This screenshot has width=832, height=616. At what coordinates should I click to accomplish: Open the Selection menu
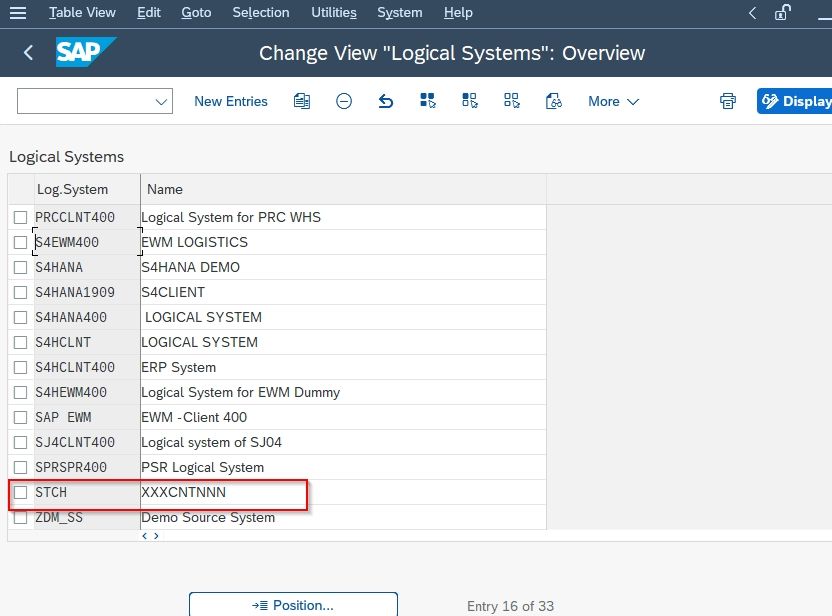point(261,13)
